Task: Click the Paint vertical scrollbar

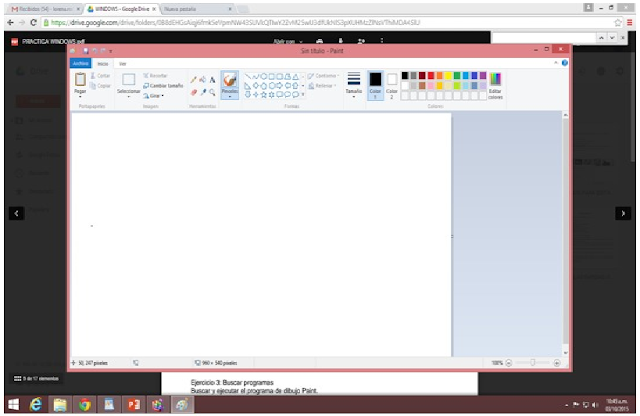Action: click(x=565, y=235)
